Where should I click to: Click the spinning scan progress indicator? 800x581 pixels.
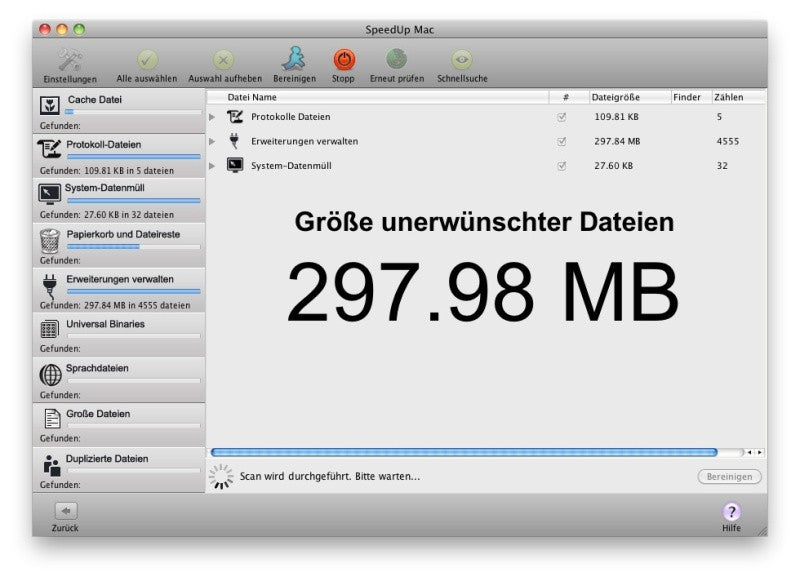(x=221, y=476)
